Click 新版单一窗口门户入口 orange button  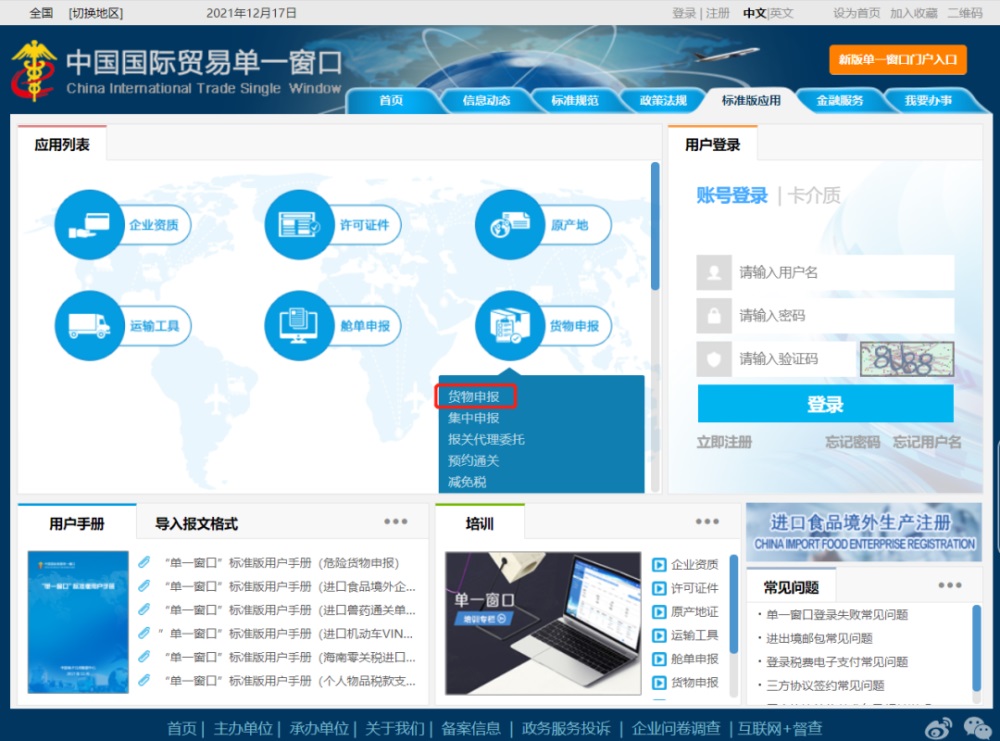click(x=898, y=60)
